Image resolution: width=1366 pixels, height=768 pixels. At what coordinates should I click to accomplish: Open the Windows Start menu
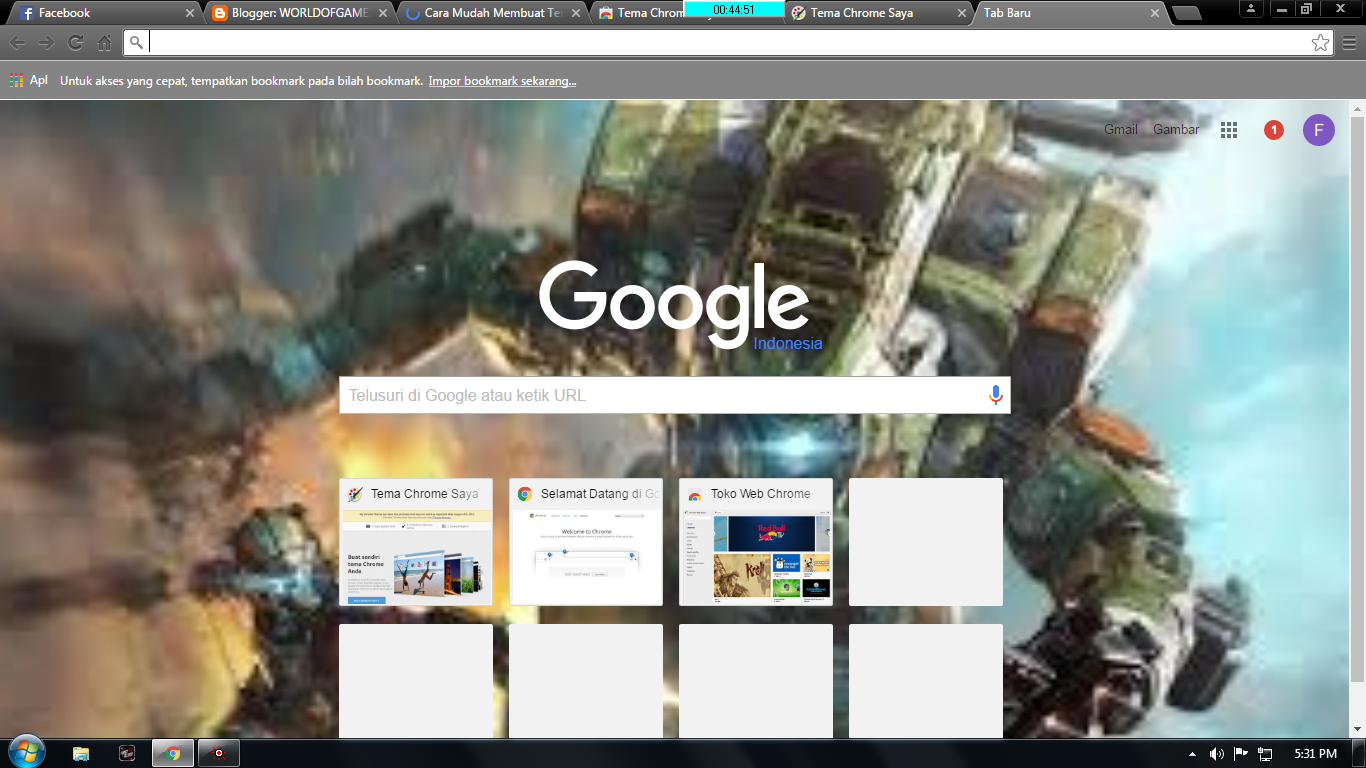click(26, 753)
